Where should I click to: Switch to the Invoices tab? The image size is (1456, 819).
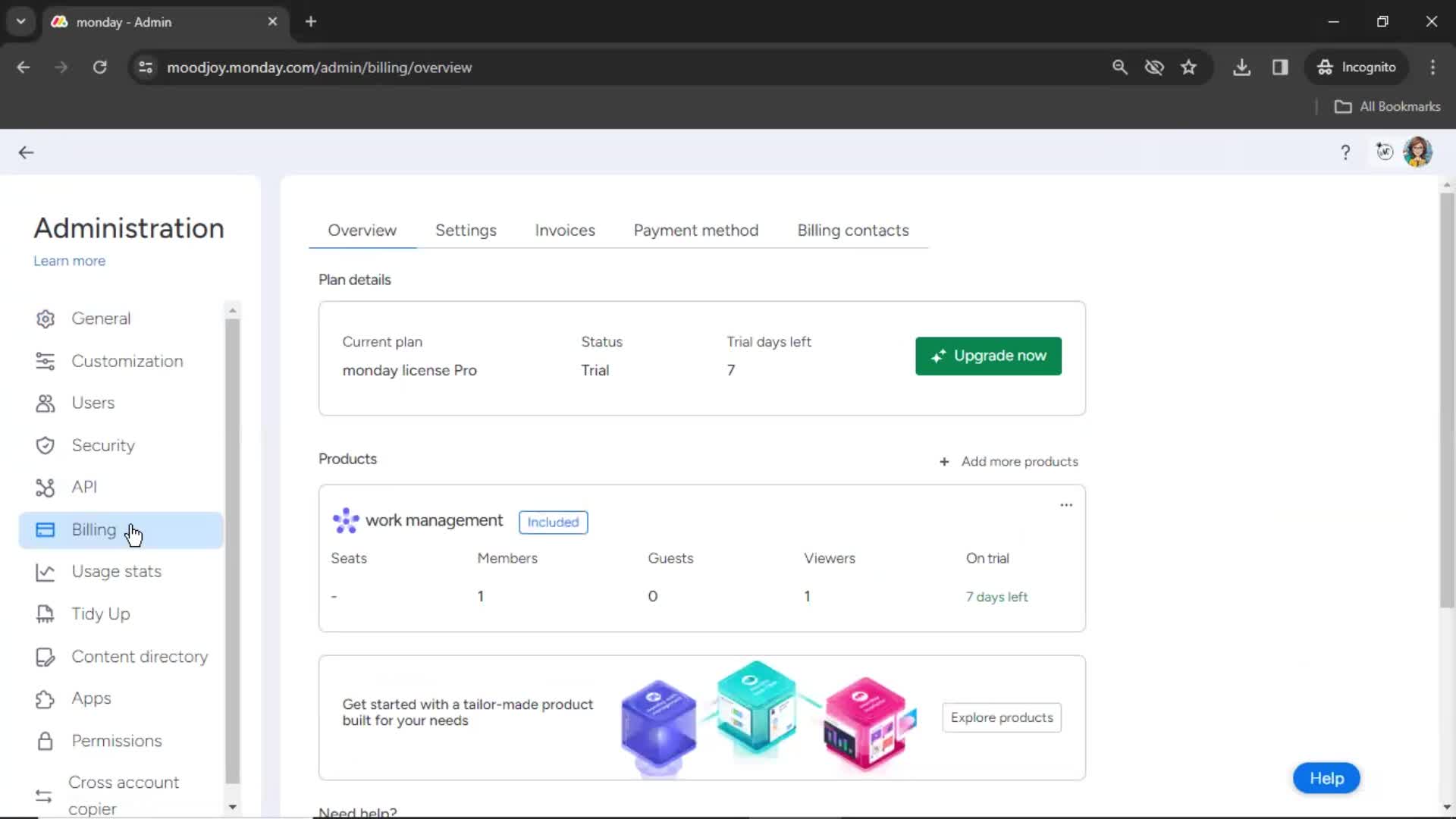point(565,231)
